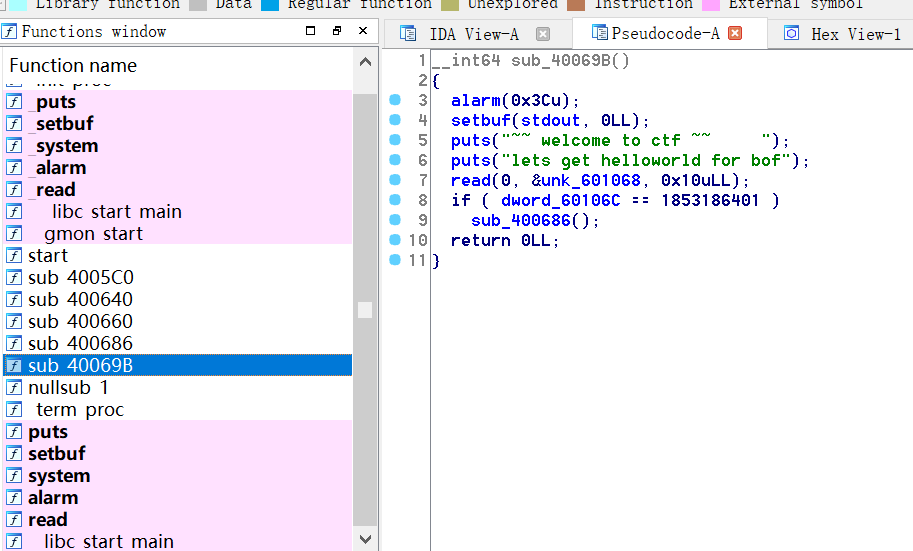Viewport: 913px width, 551px height.
Task: Click function icon beside sub_4005C0
Action: click(14, 277)
